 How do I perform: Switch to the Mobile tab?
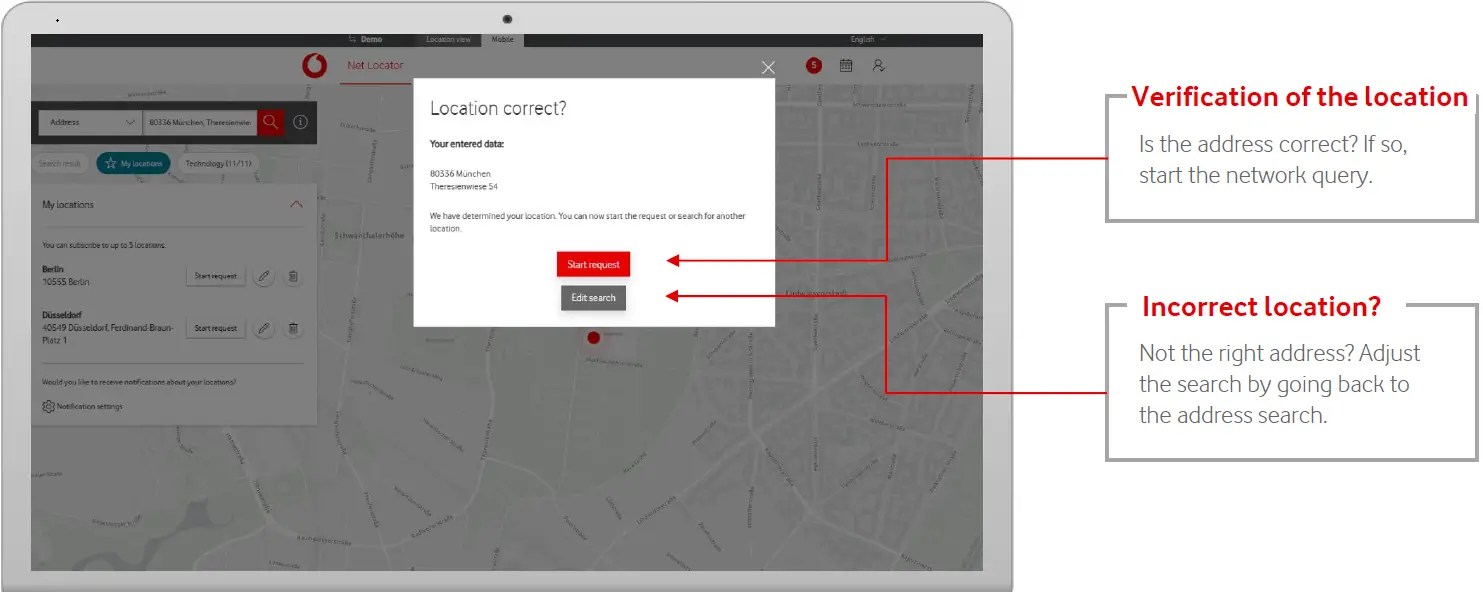[x=503, y=40]
